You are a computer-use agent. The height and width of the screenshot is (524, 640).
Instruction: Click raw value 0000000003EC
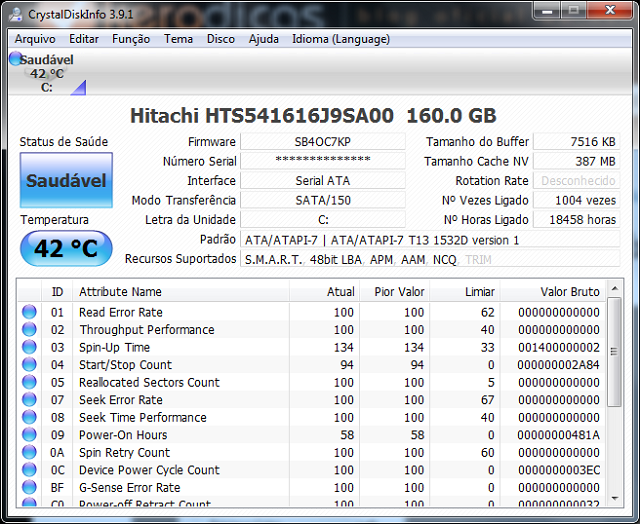[559, 470]
